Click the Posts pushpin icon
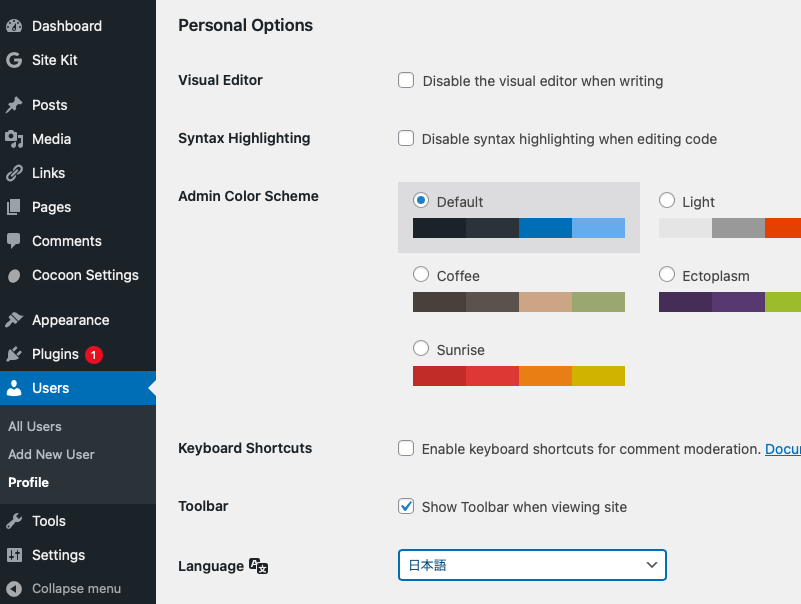Image resolution: width=801 pixels, height=604 pixels. (x=14, y=105)
